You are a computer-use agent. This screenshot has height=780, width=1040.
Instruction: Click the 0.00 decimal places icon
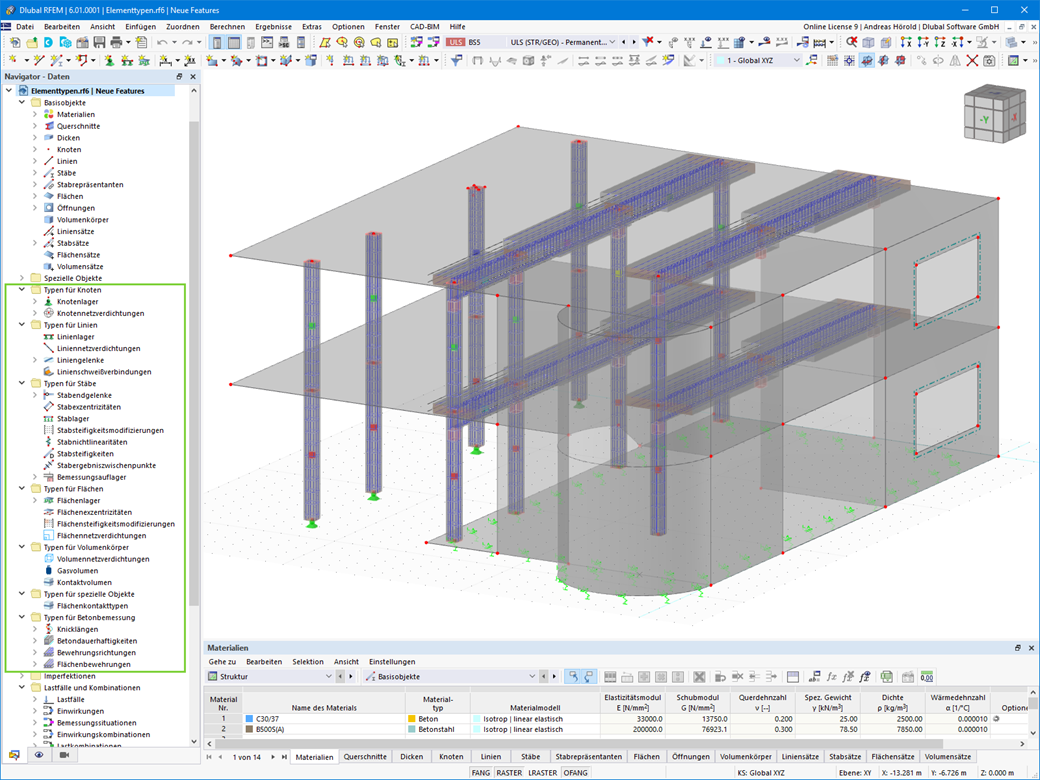pos(927,677)
